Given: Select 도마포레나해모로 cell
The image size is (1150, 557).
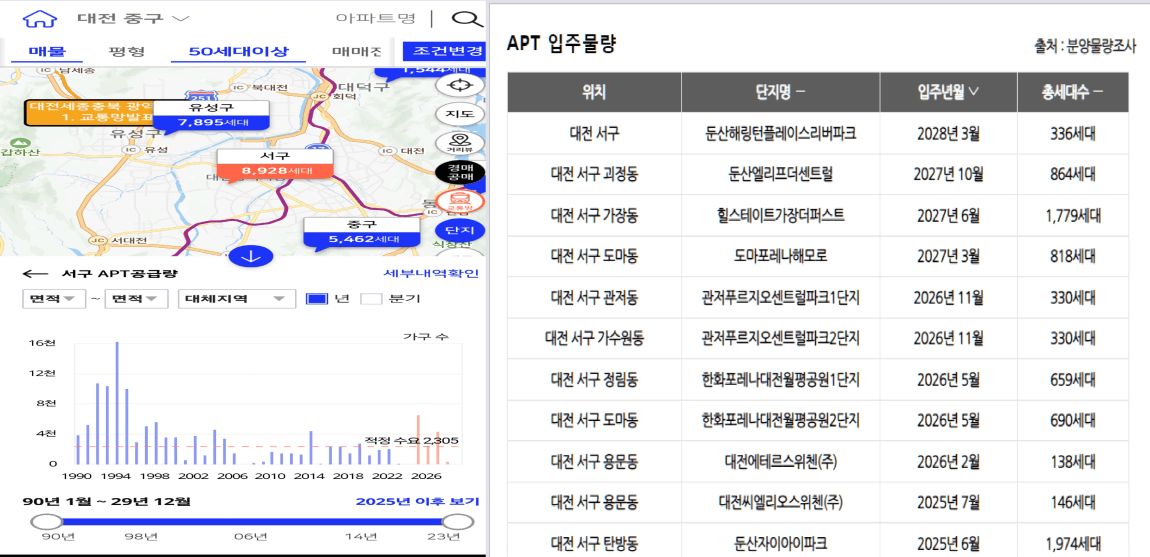Looking at the screenshot, I should 780,257.
